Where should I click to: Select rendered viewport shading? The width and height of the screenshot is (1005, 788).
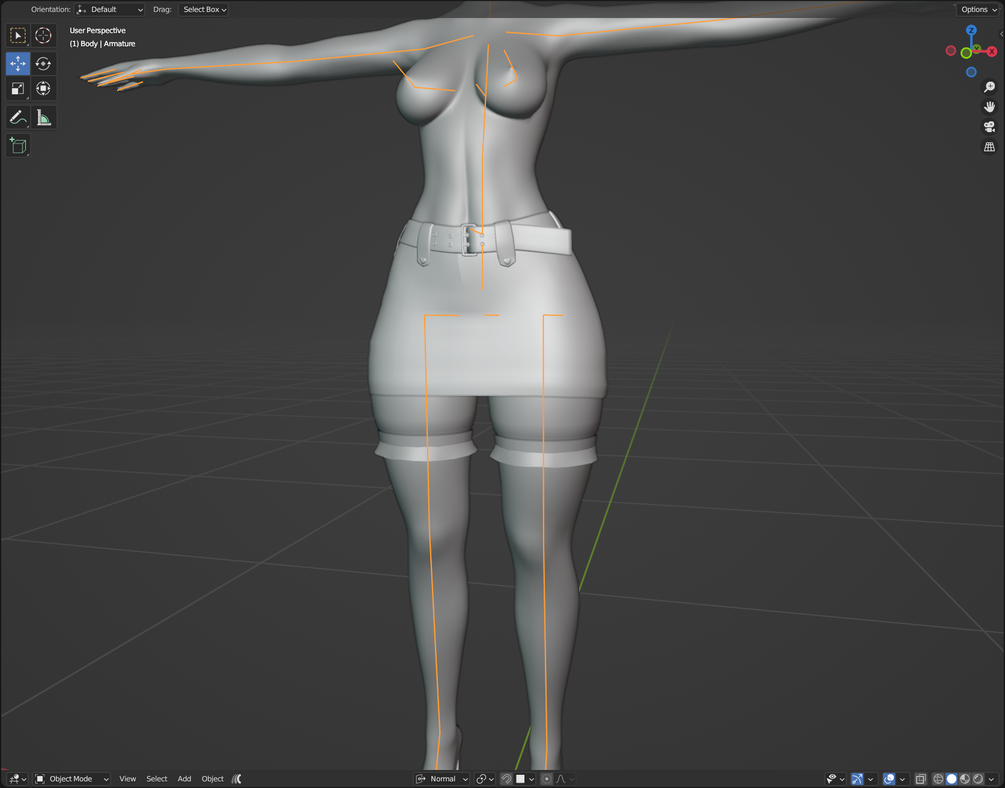(978, 779)
